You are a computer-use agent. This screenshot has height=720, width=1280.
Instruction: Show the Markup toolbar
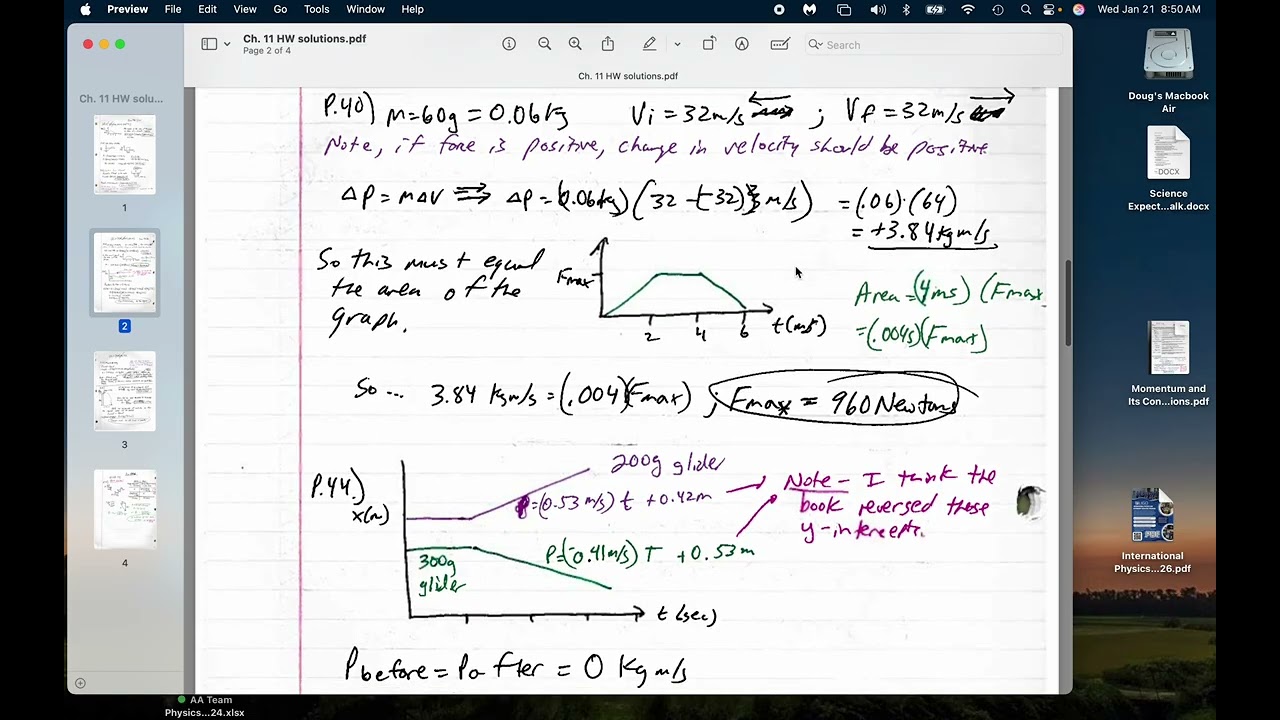click(742, 44)
